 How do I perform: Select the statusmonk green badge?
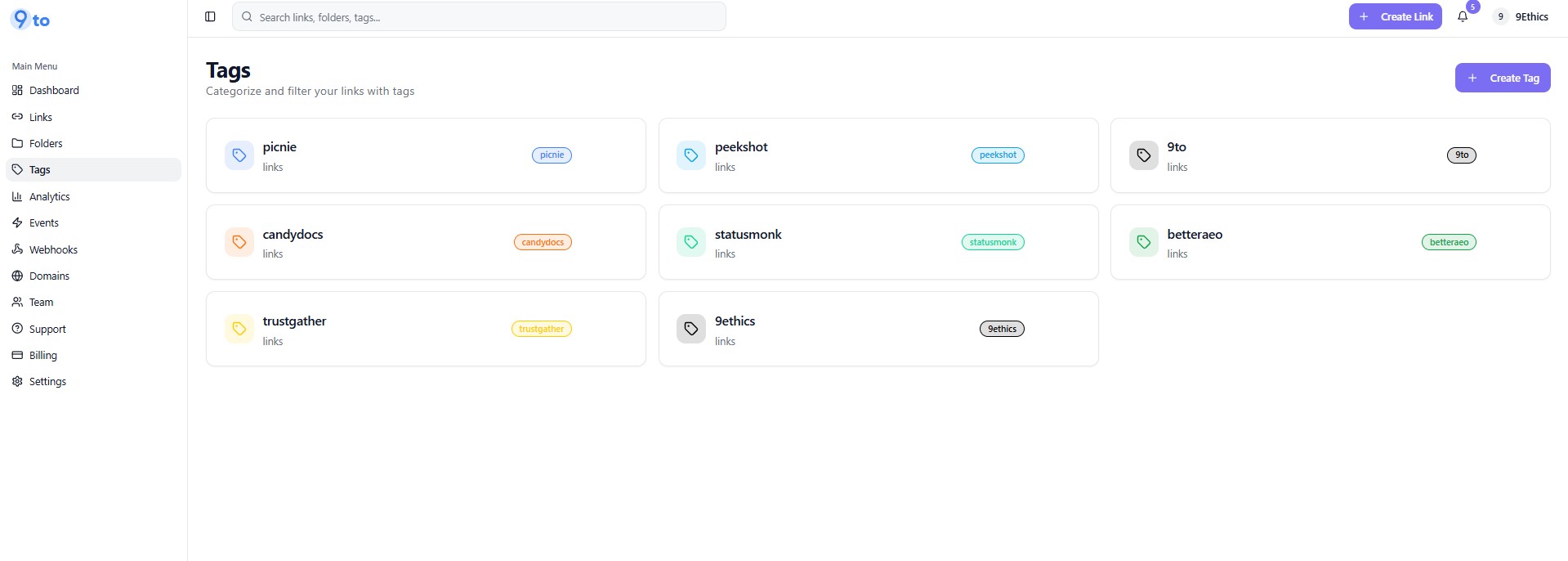pos(993,242)
